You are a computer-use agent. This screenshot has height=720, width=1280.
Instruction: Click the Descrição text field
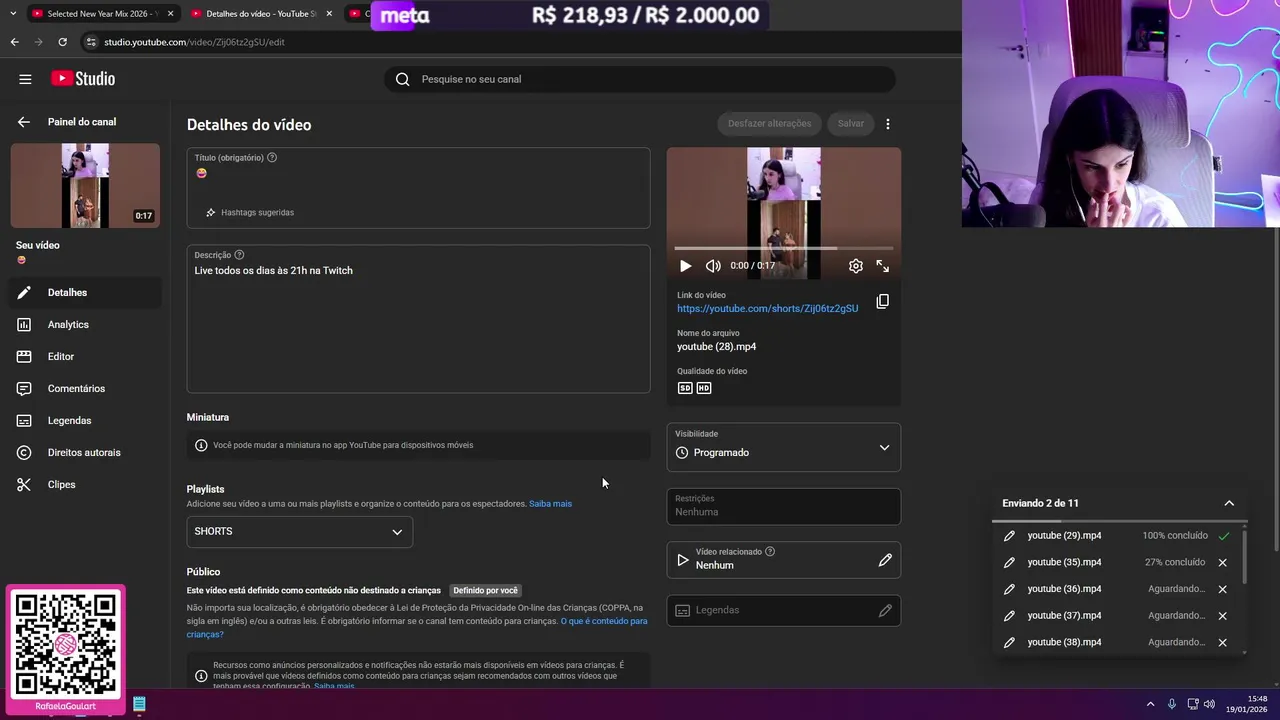(x=418, y=320)
